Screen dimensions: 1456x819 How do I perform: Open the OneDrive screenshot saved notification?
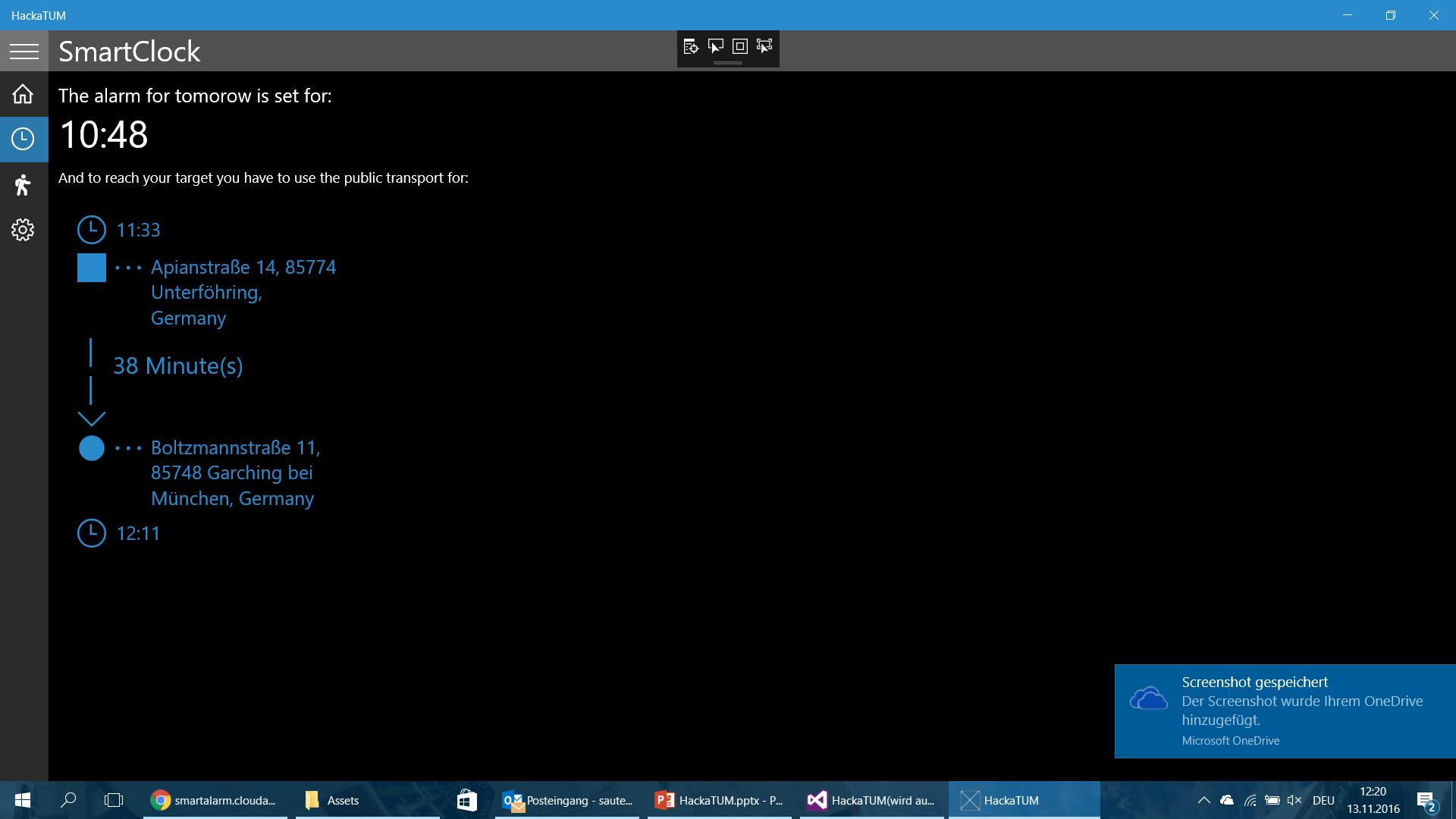point(1285,711)
